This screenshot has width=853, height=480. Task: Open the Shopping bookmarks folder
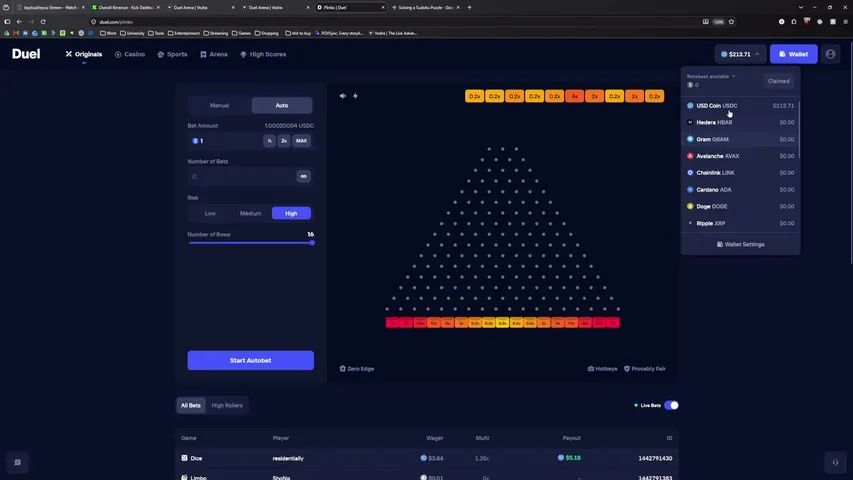[x=266, y=33]
